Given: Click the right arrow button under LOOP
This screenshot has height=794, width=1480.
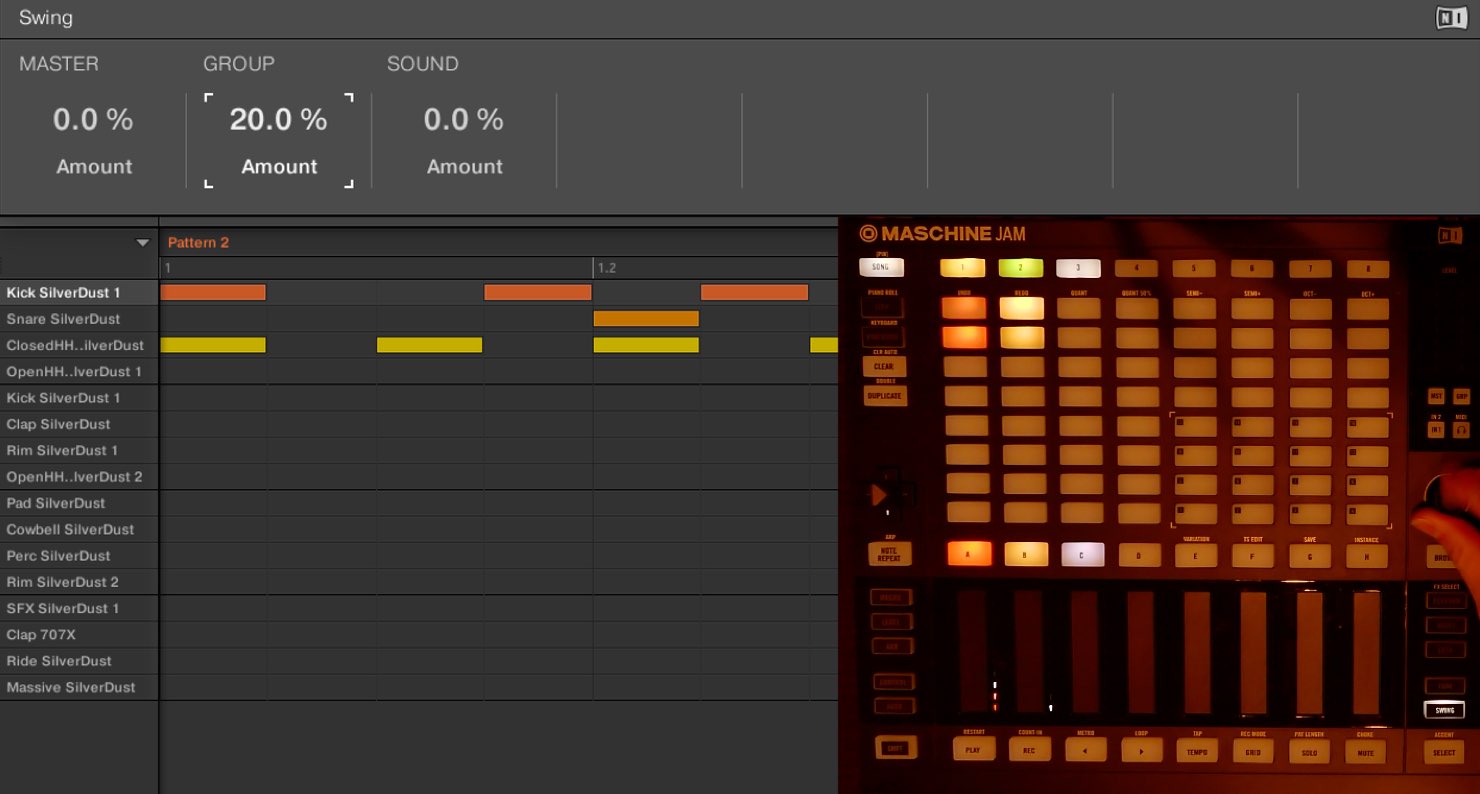Looking at the screenshot, I should [1142, 750].
